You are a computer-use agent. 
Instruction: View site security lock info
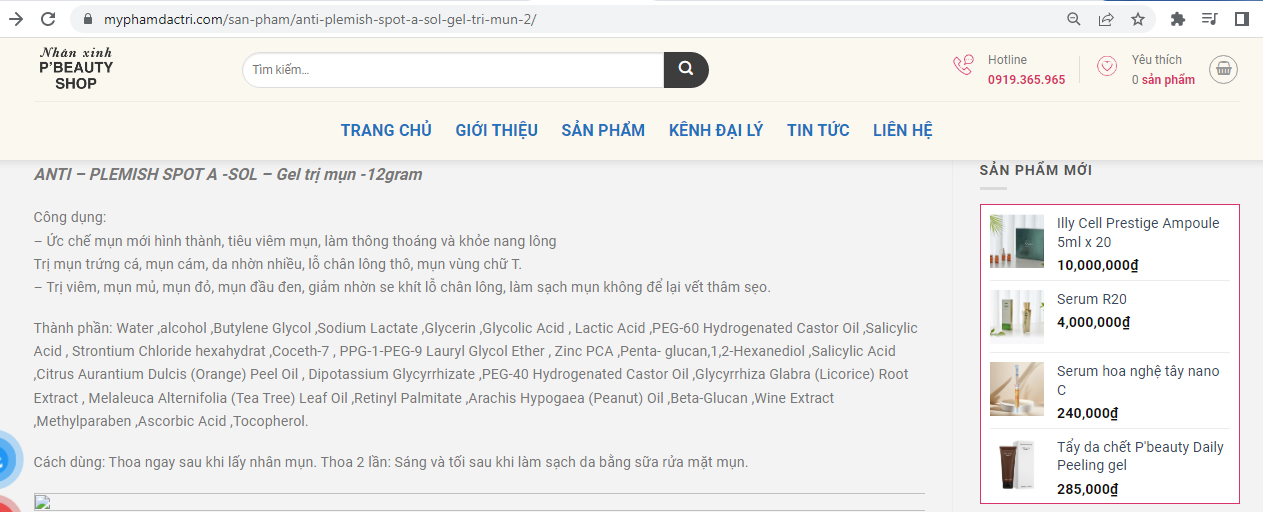point(88,19)
